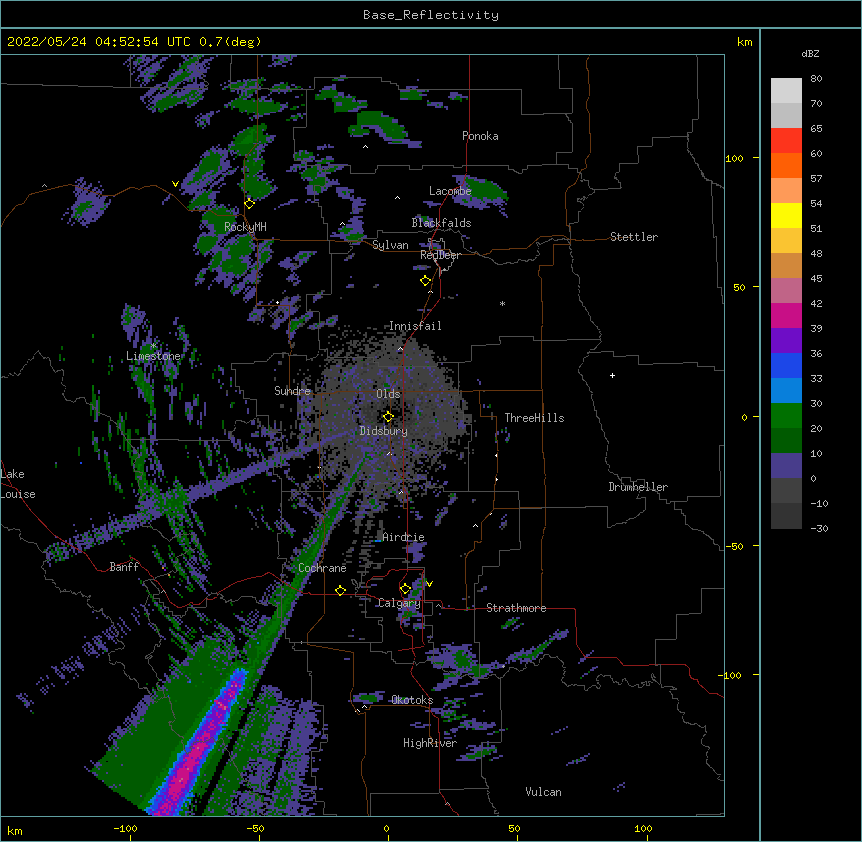Click the Didsbury label
This screenshot has height=842, width=862.
tap(383, 431)
